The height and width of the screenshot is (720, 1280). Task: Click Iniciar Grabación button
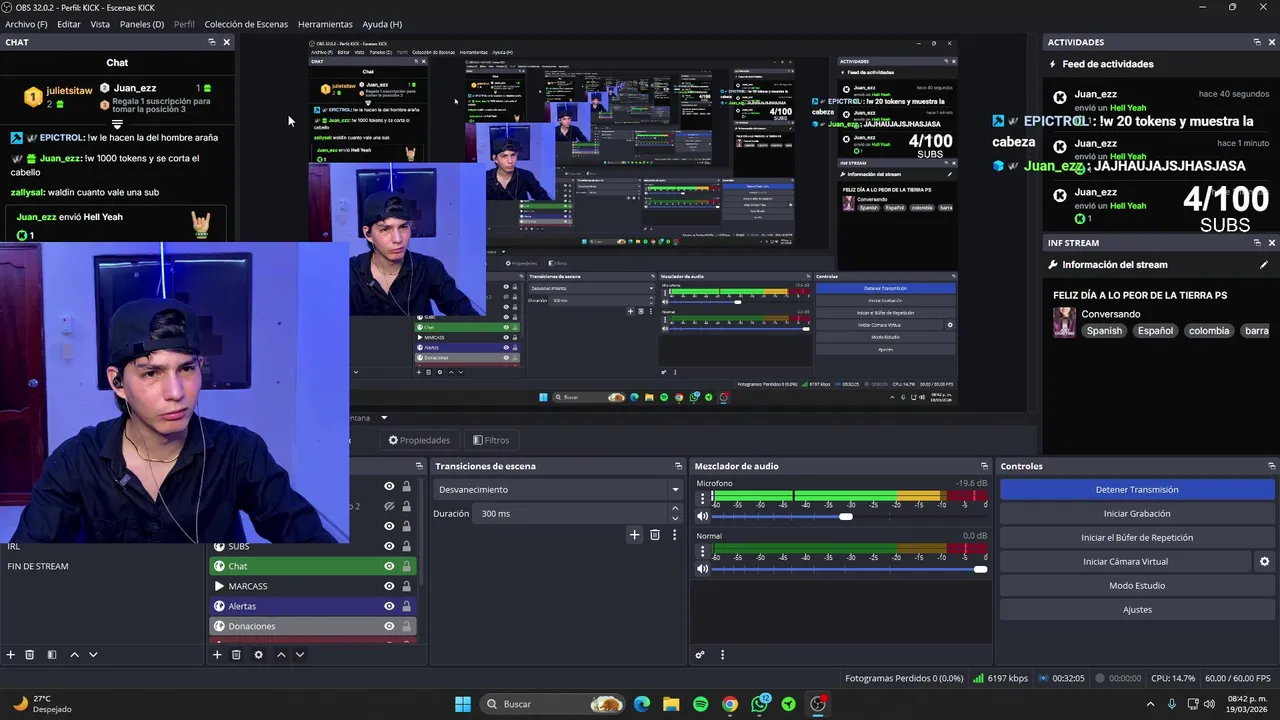coord(1137,514)
